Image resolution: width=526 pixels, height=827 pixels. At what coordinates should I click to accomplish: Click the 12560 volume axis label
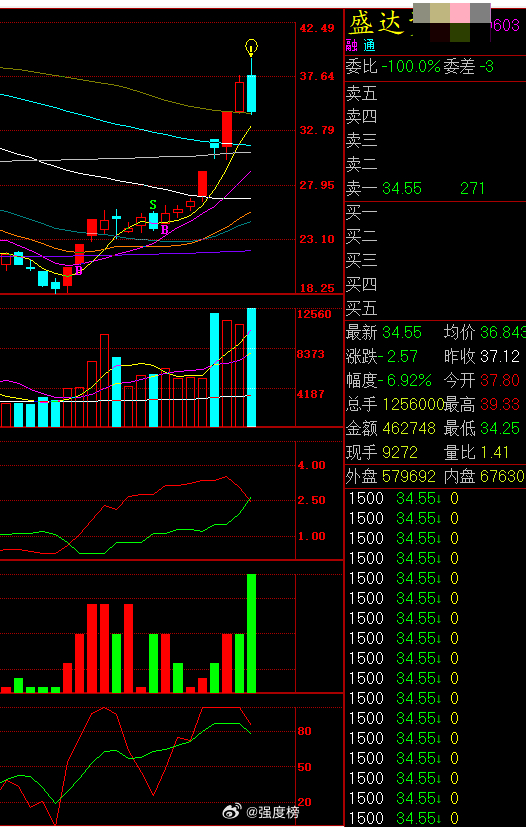[x=314, y=314]
